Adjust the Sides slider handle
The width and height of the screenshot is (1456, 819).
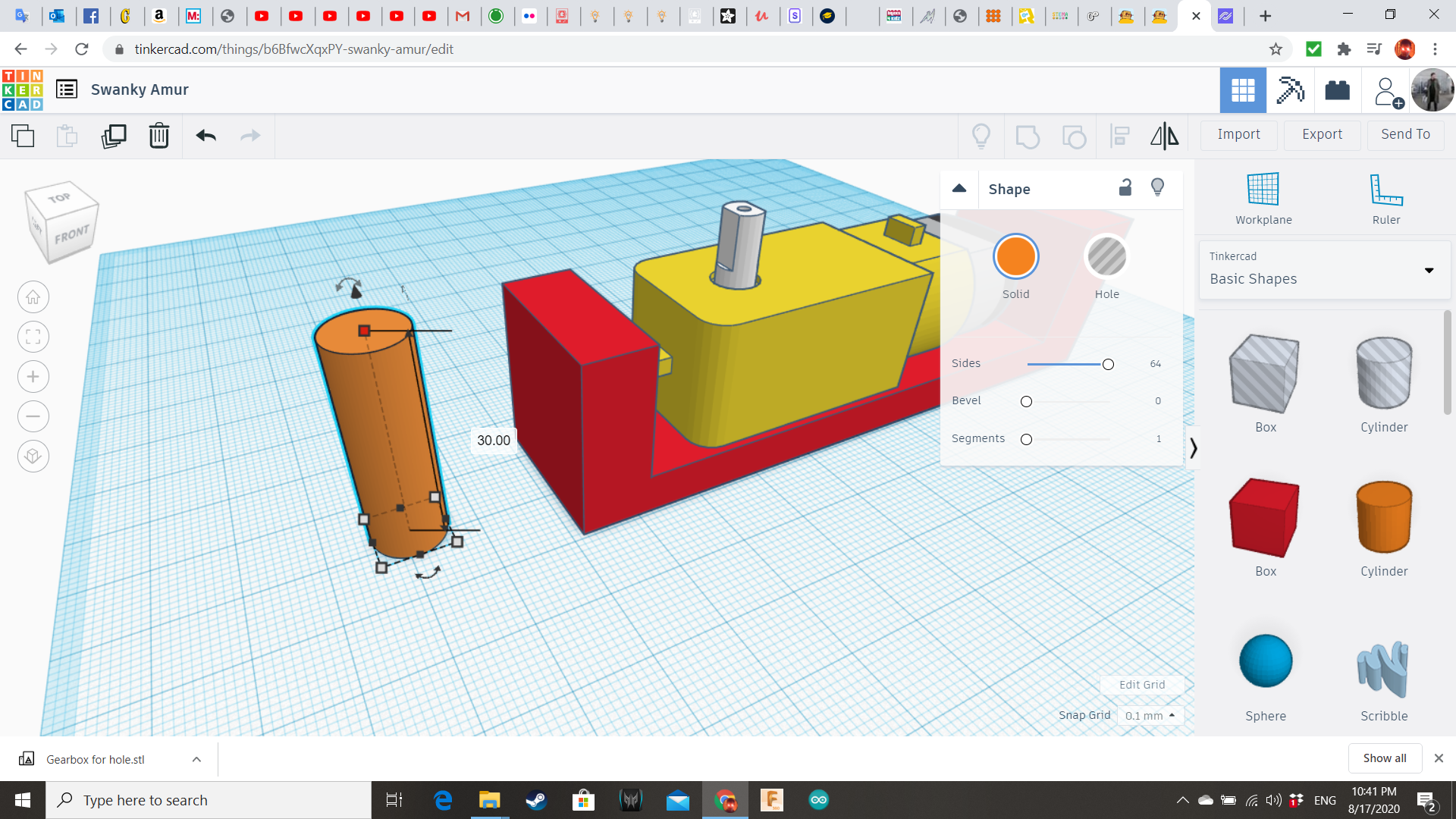[1107, 364]
